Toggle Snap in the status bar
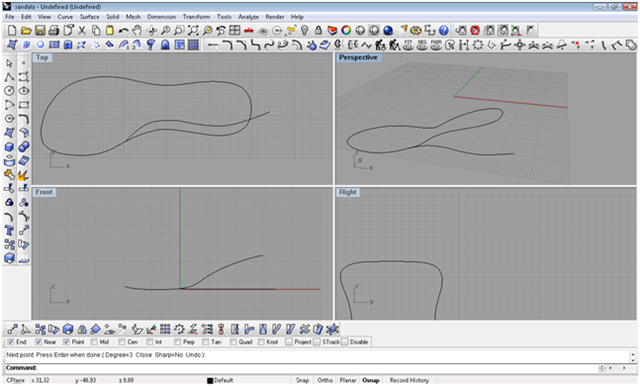This screenshot has height=386, width=640. [302, 380]
